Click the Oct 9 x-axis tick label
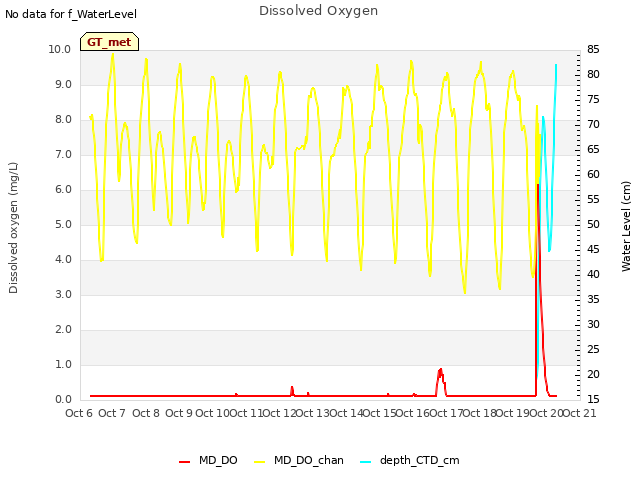This screenshot has height=480, width=640. point(179,413)
